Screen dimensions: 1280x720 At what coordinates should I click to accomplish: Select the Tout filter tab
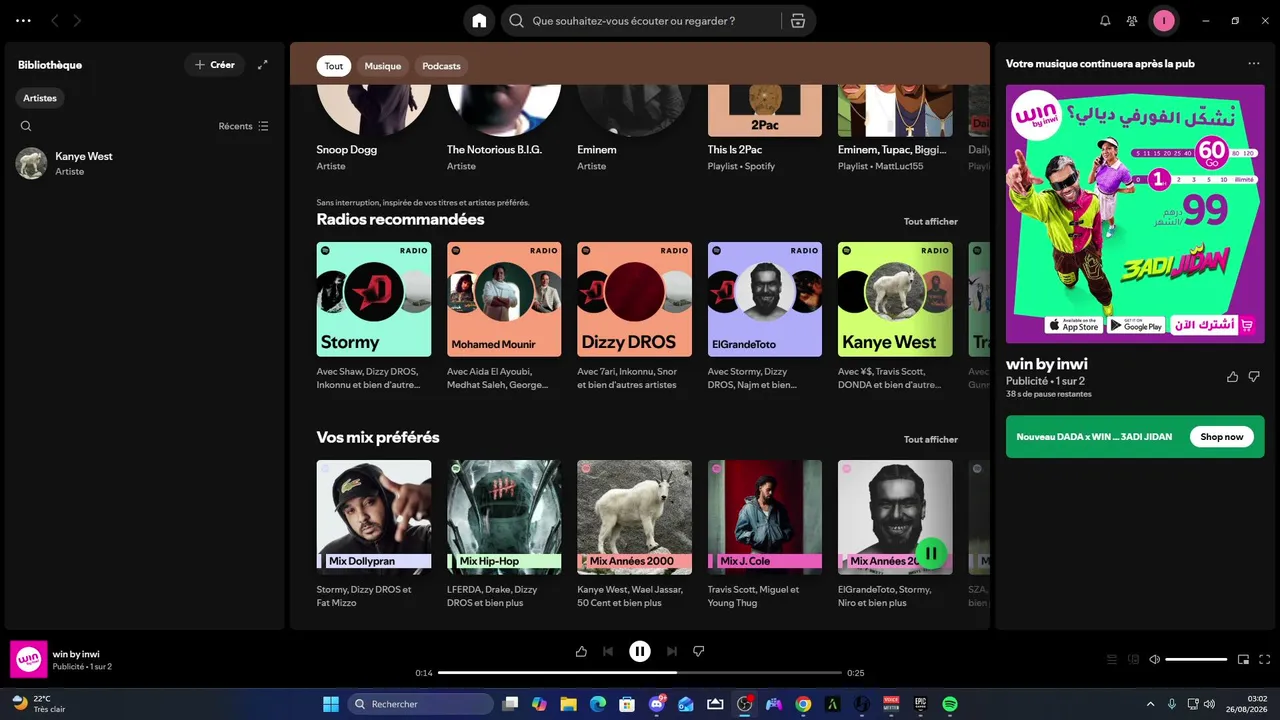click(334, 66)
